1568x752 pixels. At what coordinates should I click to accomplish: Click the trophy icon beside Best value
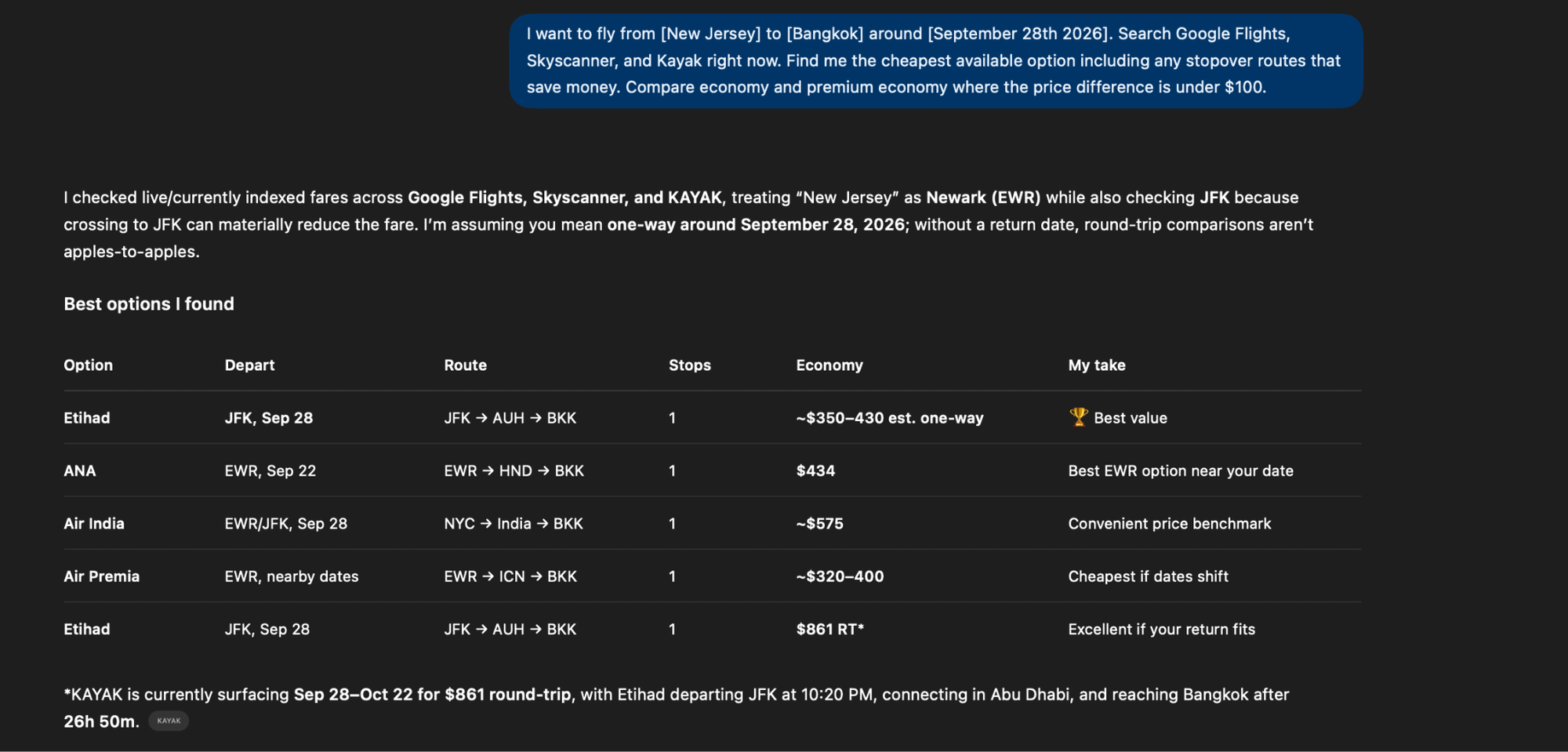(x=1079, y=417)
